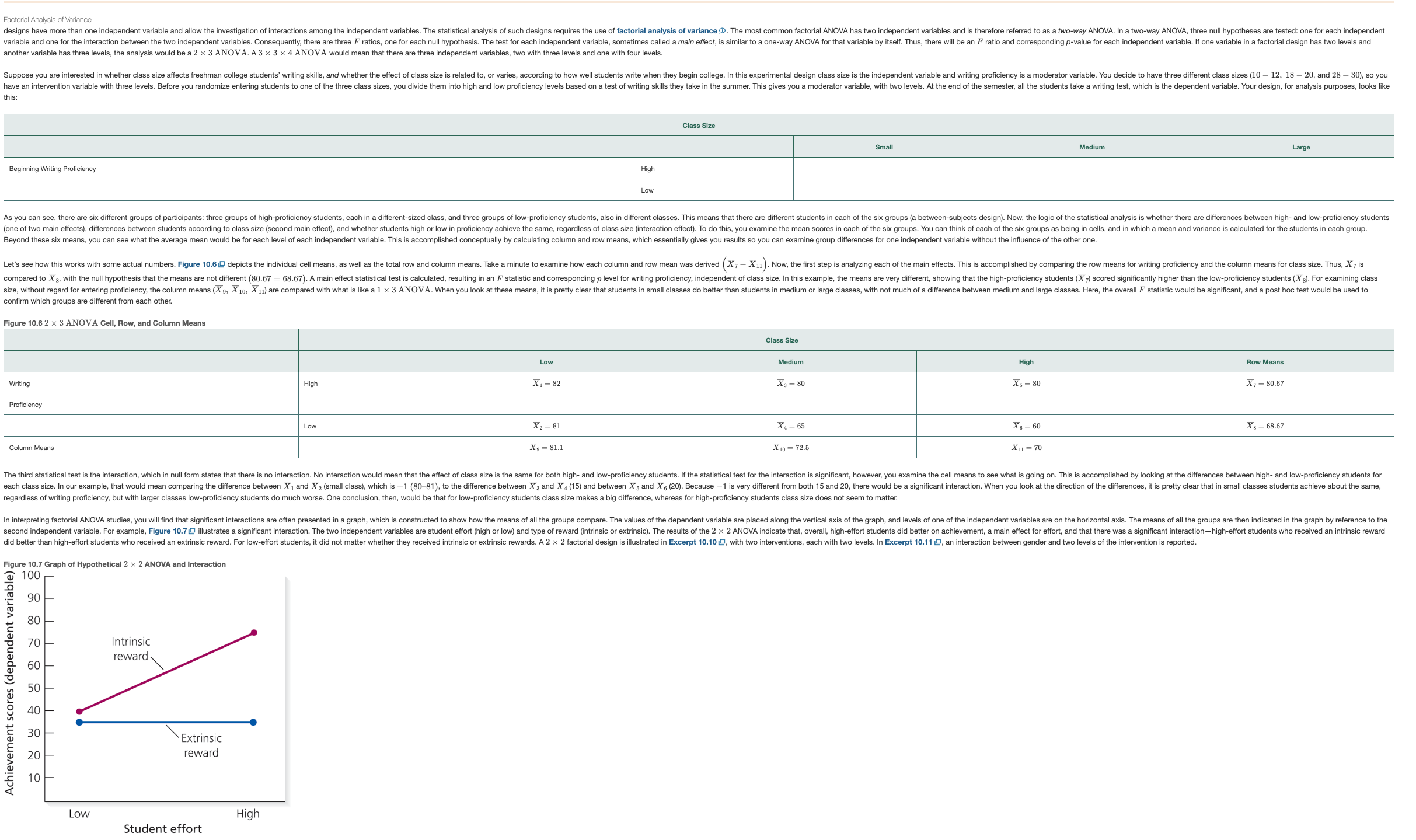Click the glossary bubble icon after 'variance'
The image size is (1416, 840).
(x=723, y=31)
